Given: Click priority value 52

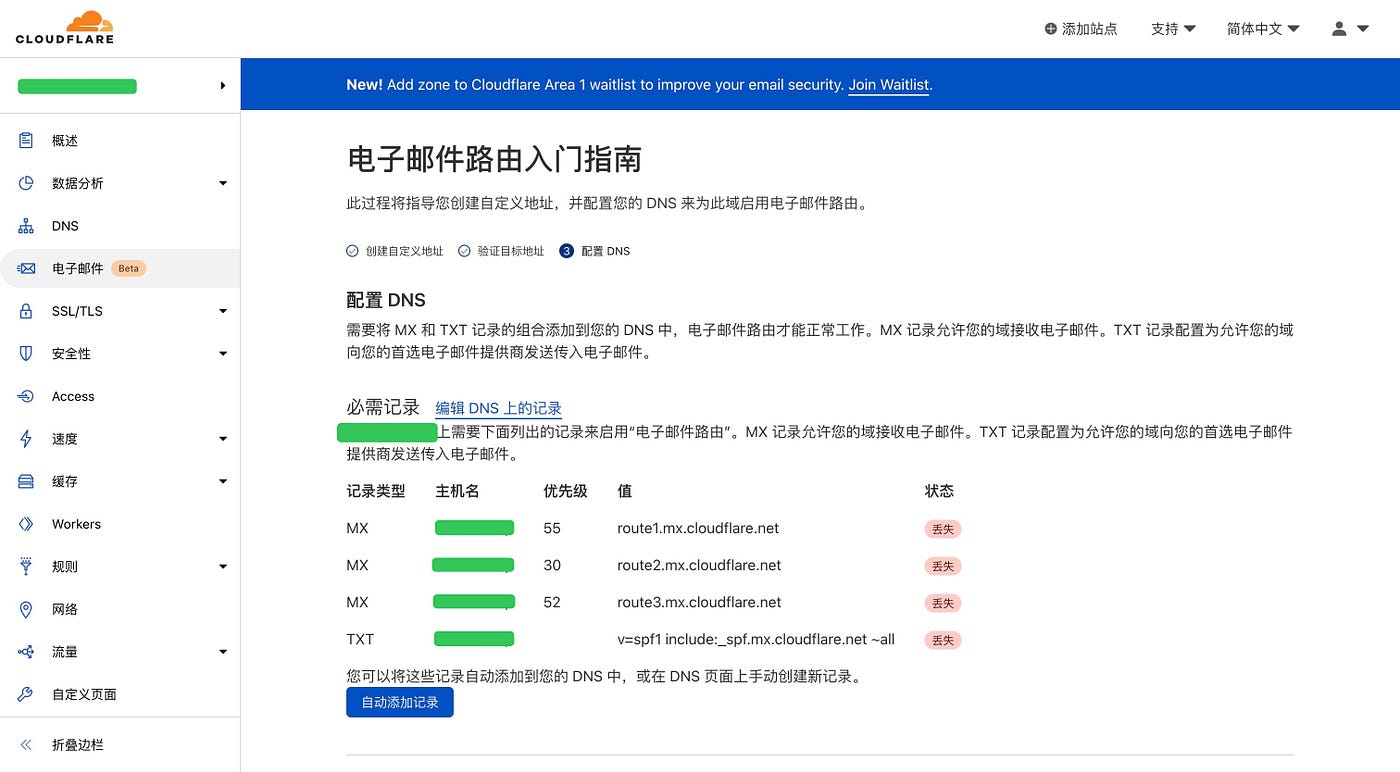Looking at the screenshot, I should [552, 602].
